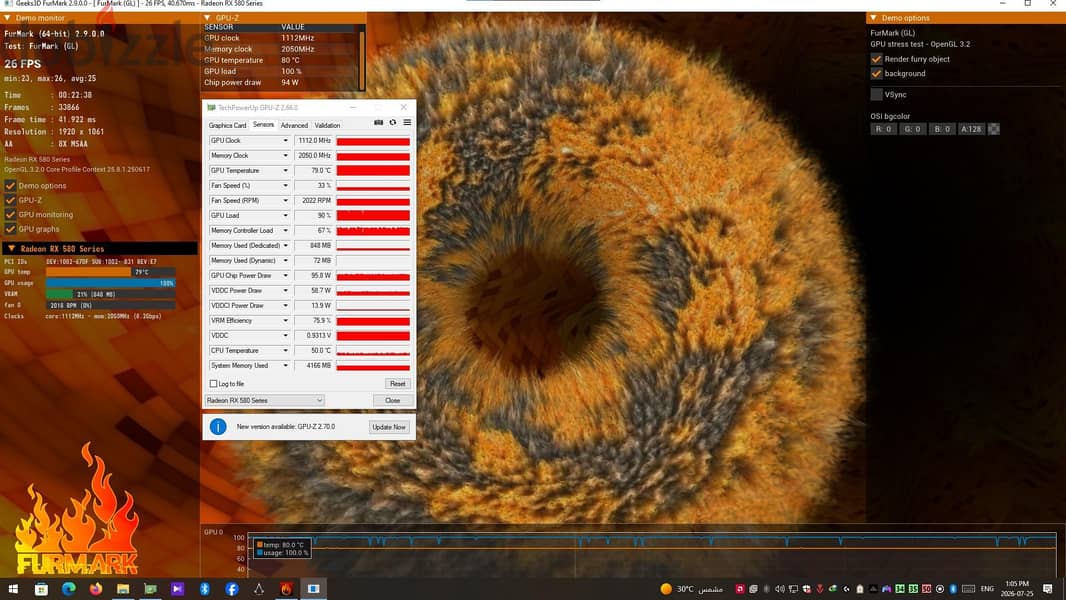Screen dimensions: 1066x600
Task: Click red 50 temperature tray icon
Action: [x=926, y=589]
